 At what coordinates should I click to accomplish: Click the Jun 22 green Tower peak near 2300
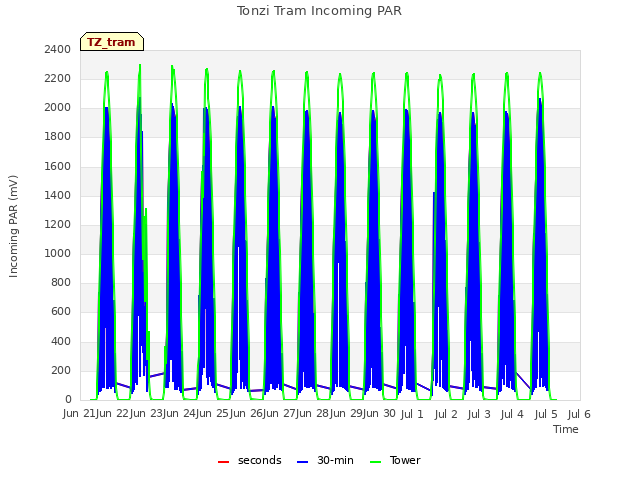click(x=140, y=65)
